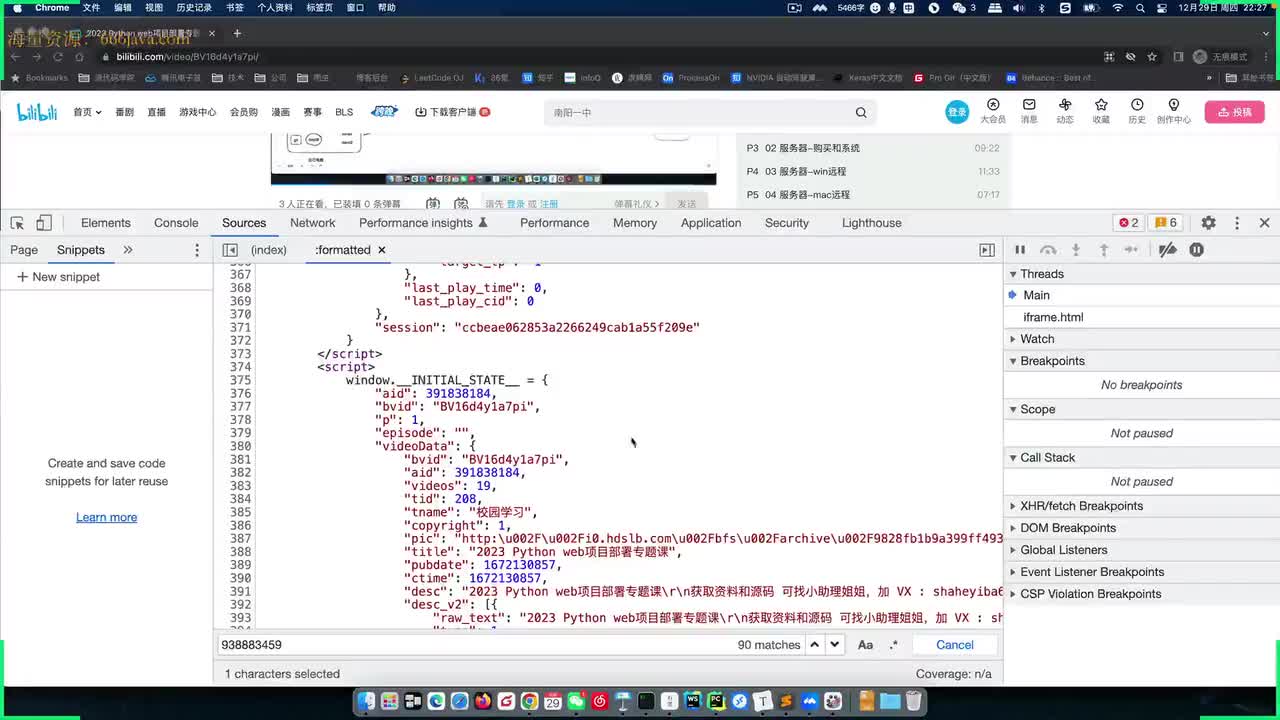Viewport: 1280px width, 720px height.
Task: Toggle pause on exceptions icon
Action: (1196, 250)
